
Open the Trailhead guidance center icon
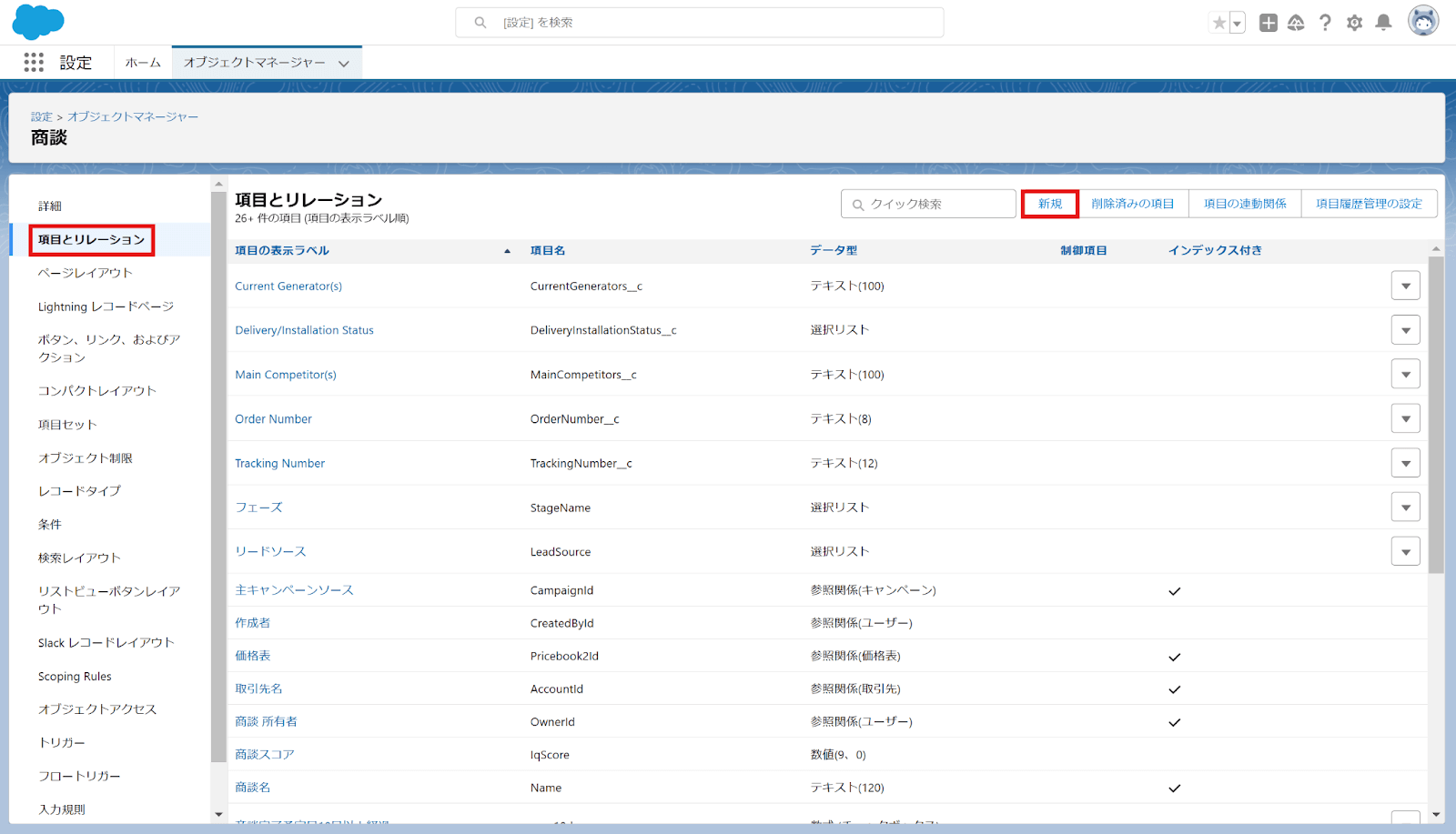(x=1296, y=22)
